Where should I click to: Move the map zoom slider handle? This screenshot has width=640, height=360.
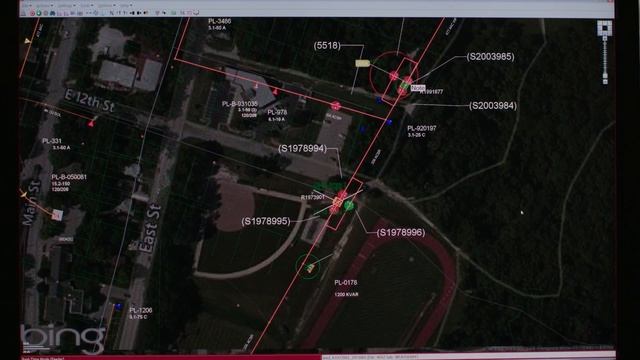click(605, 76)
